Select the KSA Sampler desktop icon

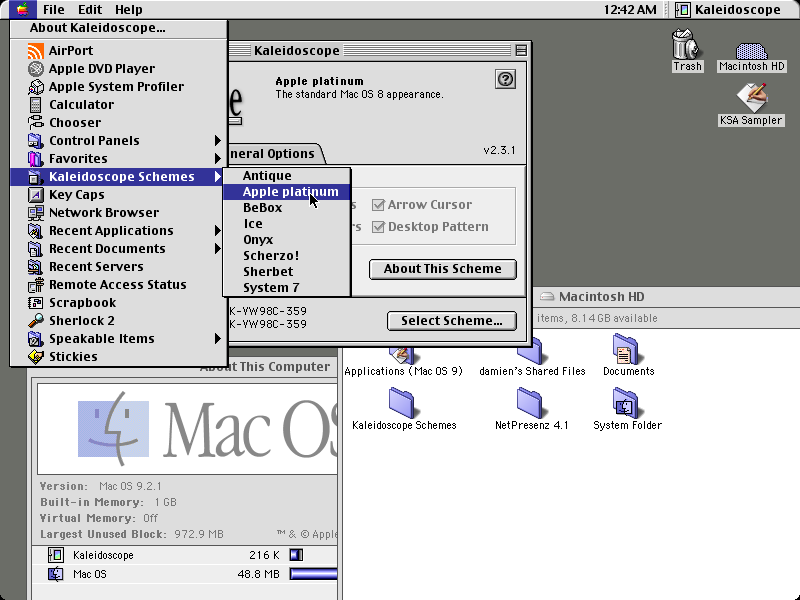click(x=752, y=97)
